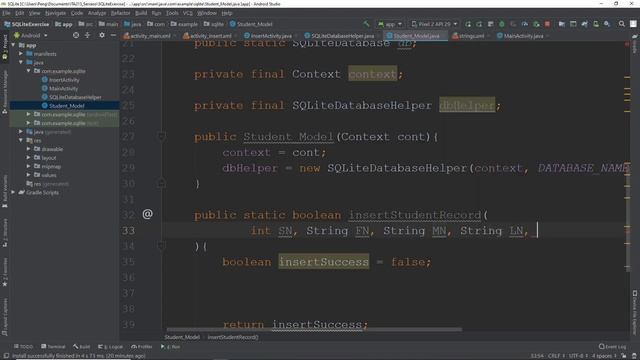Click SQLiteExercise breadcrumb in navigation bar
Viewport: 640px width, 360px height.
[x=27, y=24]
